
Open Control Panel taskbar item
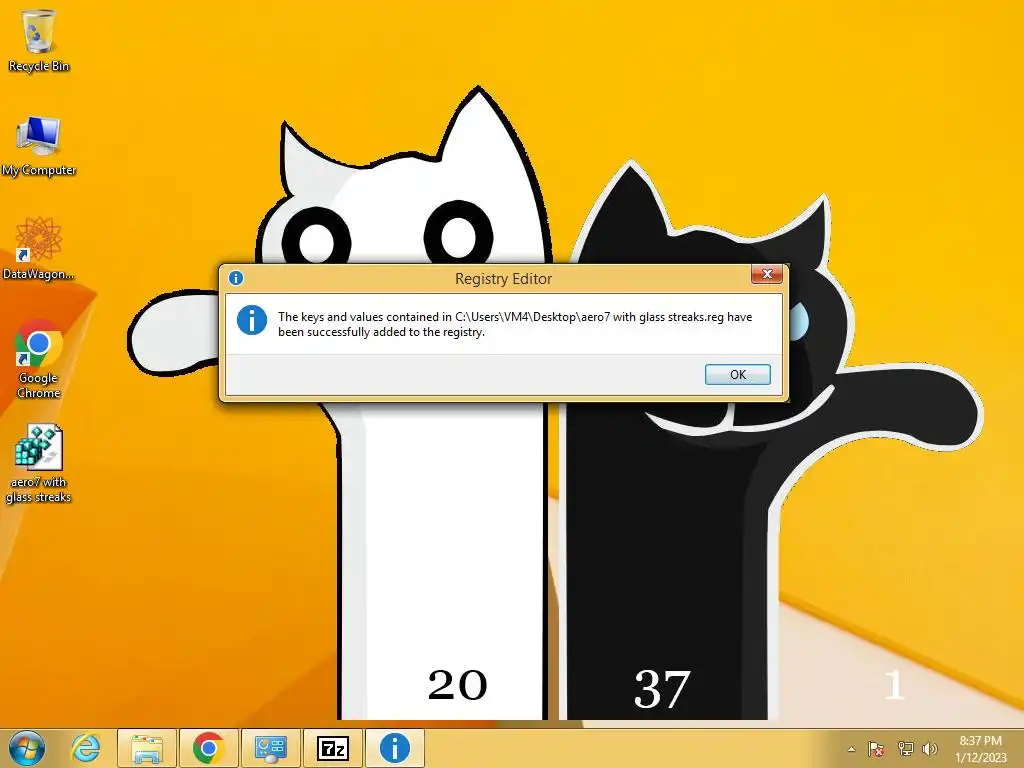point(270,748)
